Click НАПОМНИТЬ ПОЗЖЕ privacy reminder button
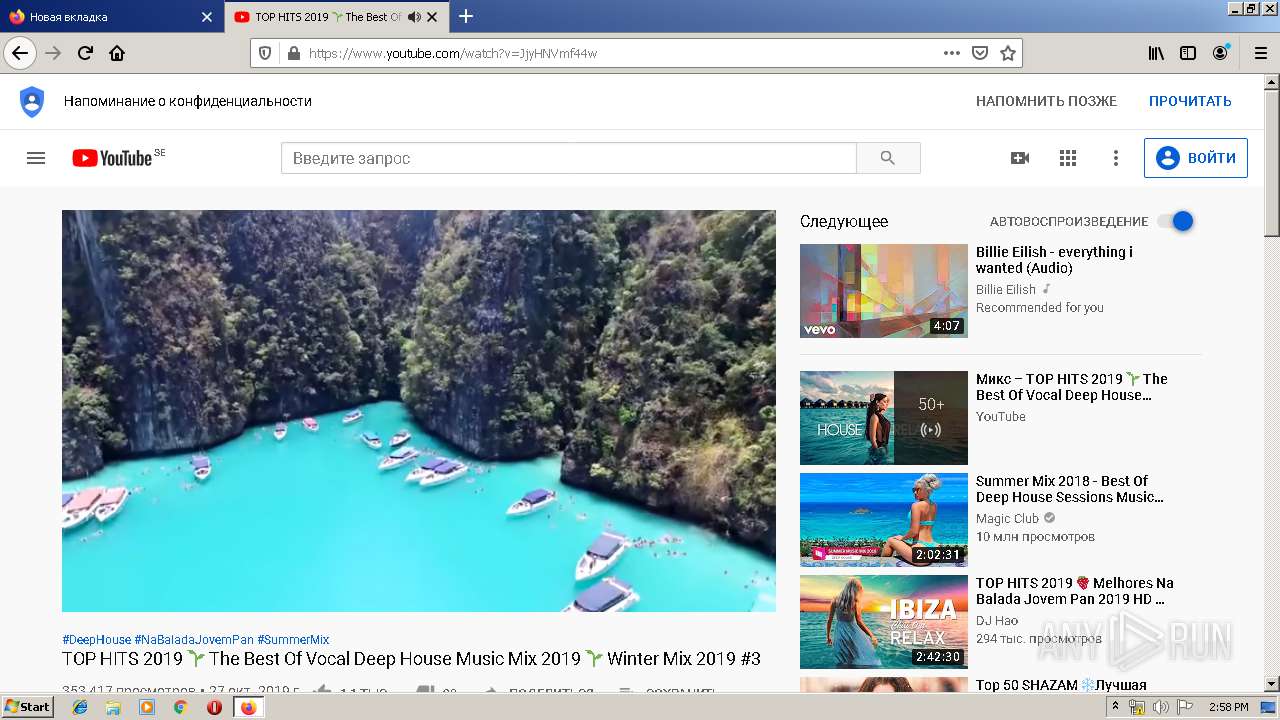 click(1046, 101)
